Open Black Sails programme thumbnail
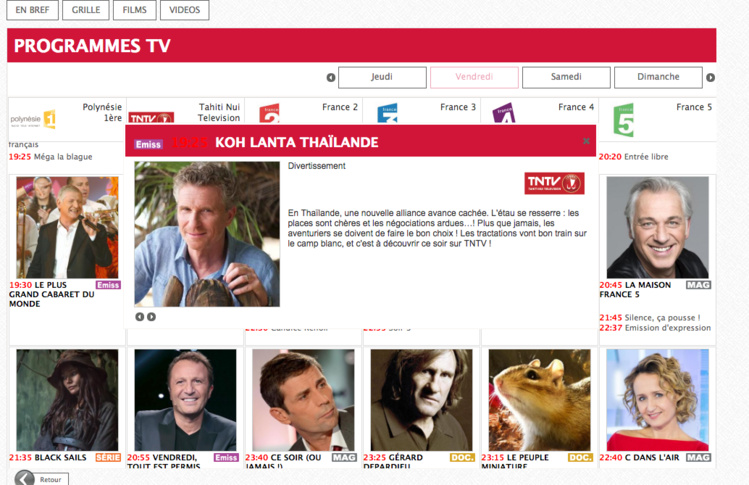Image resolution: width=749 pixels, height=485 pixels. (x=67, y=400)
